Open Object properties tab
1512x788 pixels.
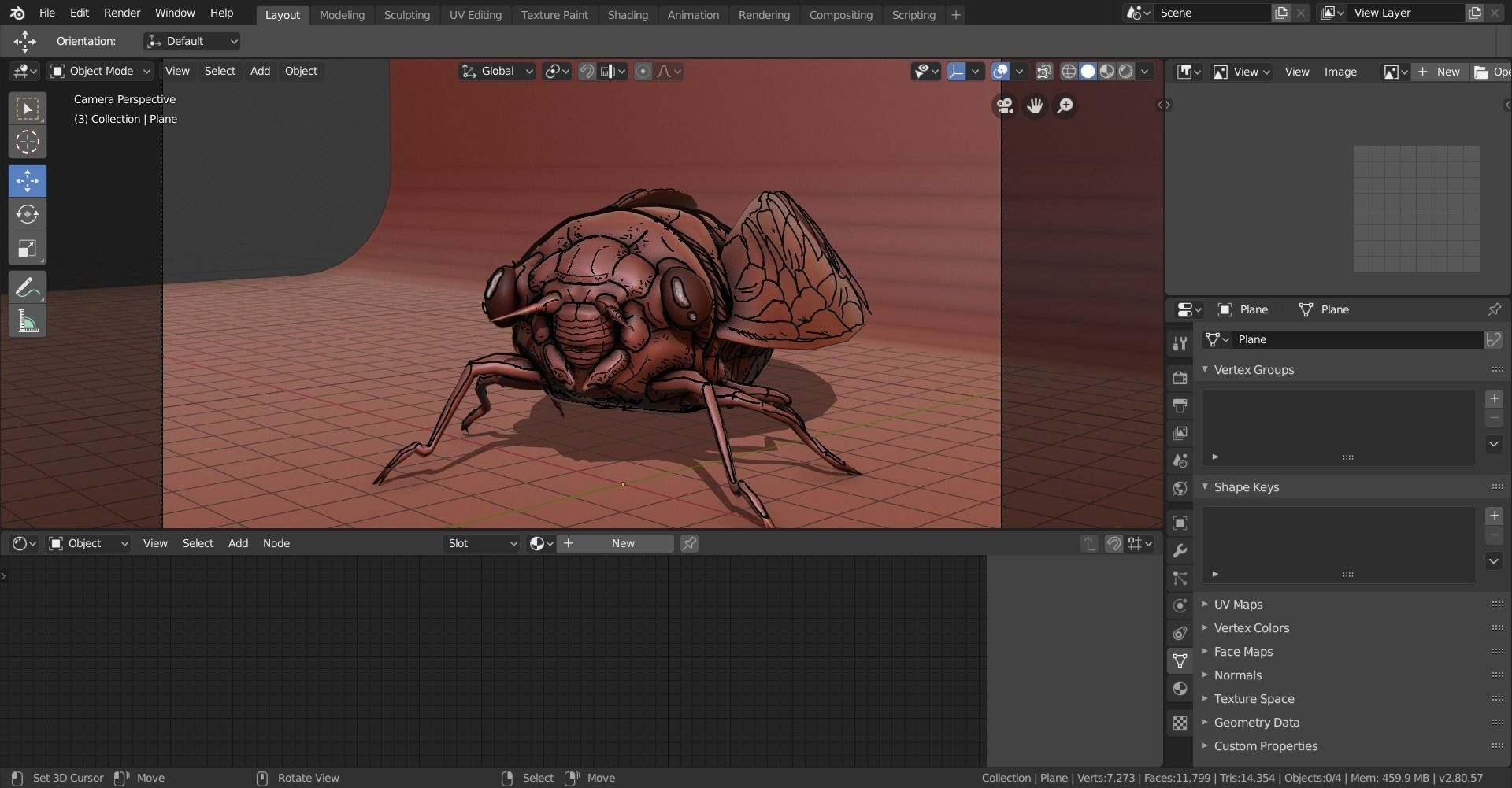[1180, 523]
